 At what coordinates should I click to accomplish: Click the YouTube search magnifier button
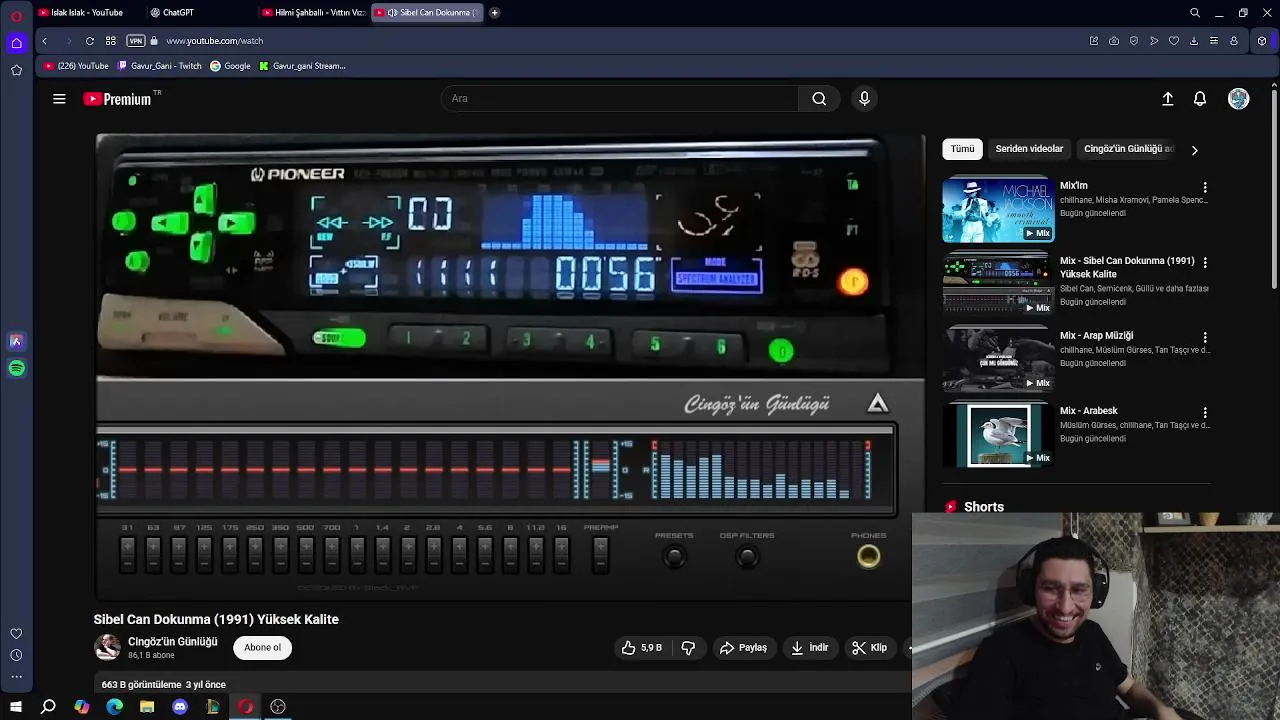[x=819, y=98]
